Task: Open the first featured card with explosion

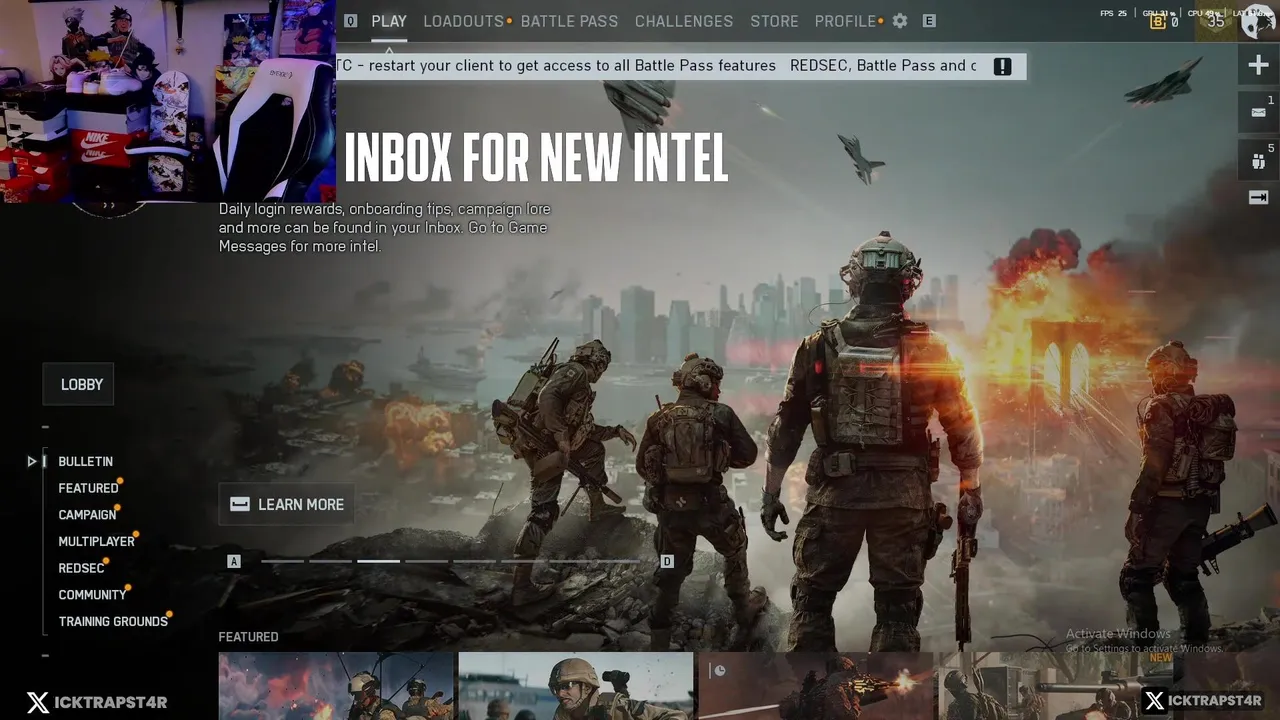Action: (x=336, y=686)
